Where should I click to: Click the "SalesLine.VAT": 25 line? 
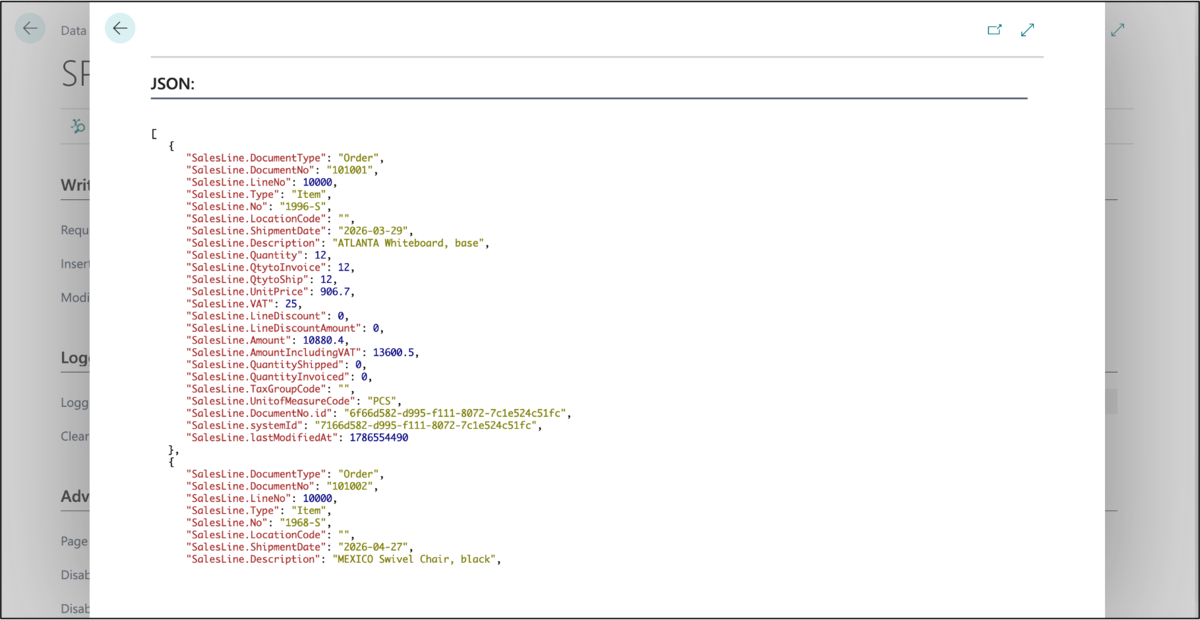(244, 304)
